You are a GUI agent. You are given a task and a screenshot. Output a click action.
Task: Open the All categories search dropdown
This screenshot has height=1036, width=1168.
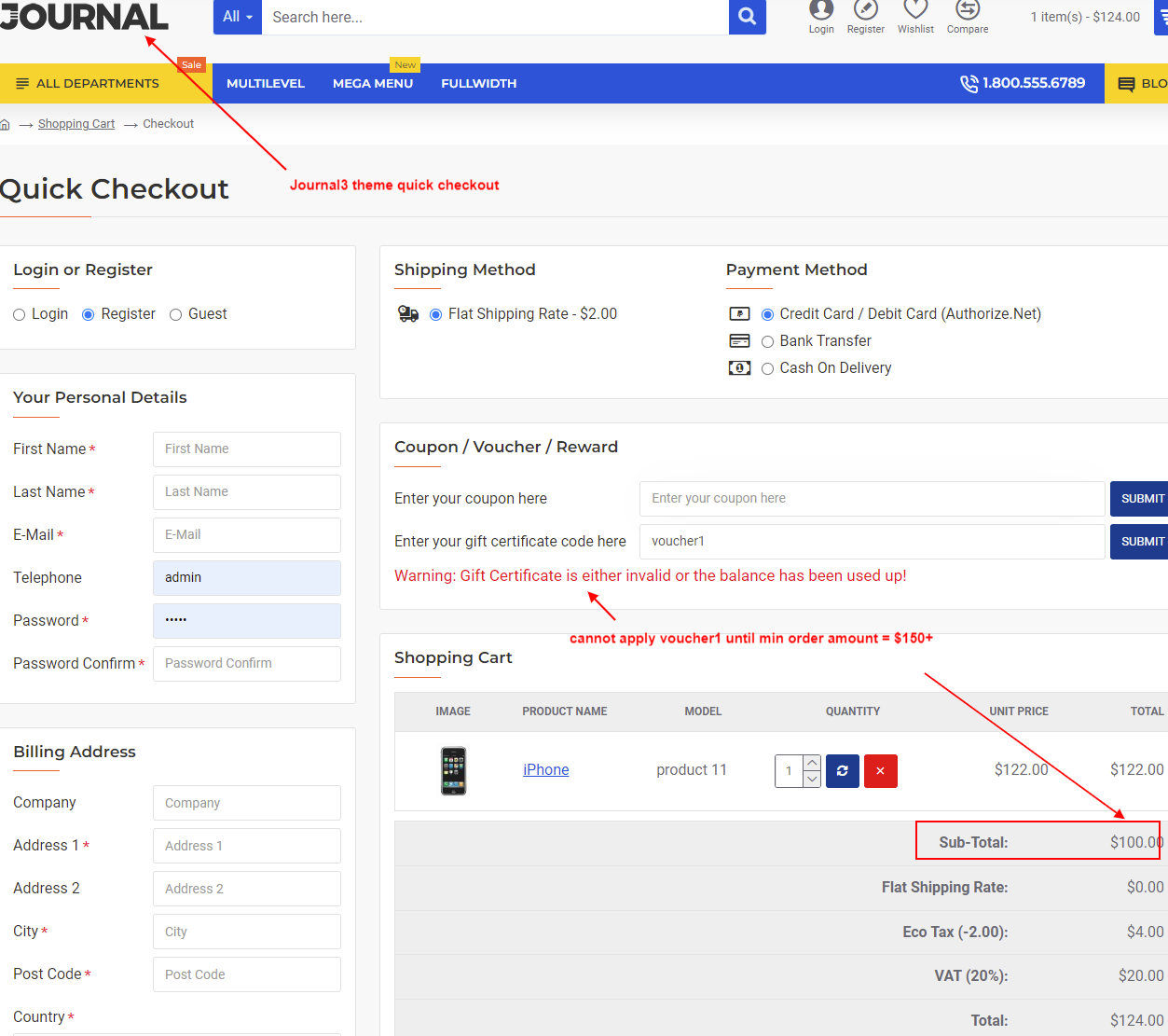tap(237, 17)
